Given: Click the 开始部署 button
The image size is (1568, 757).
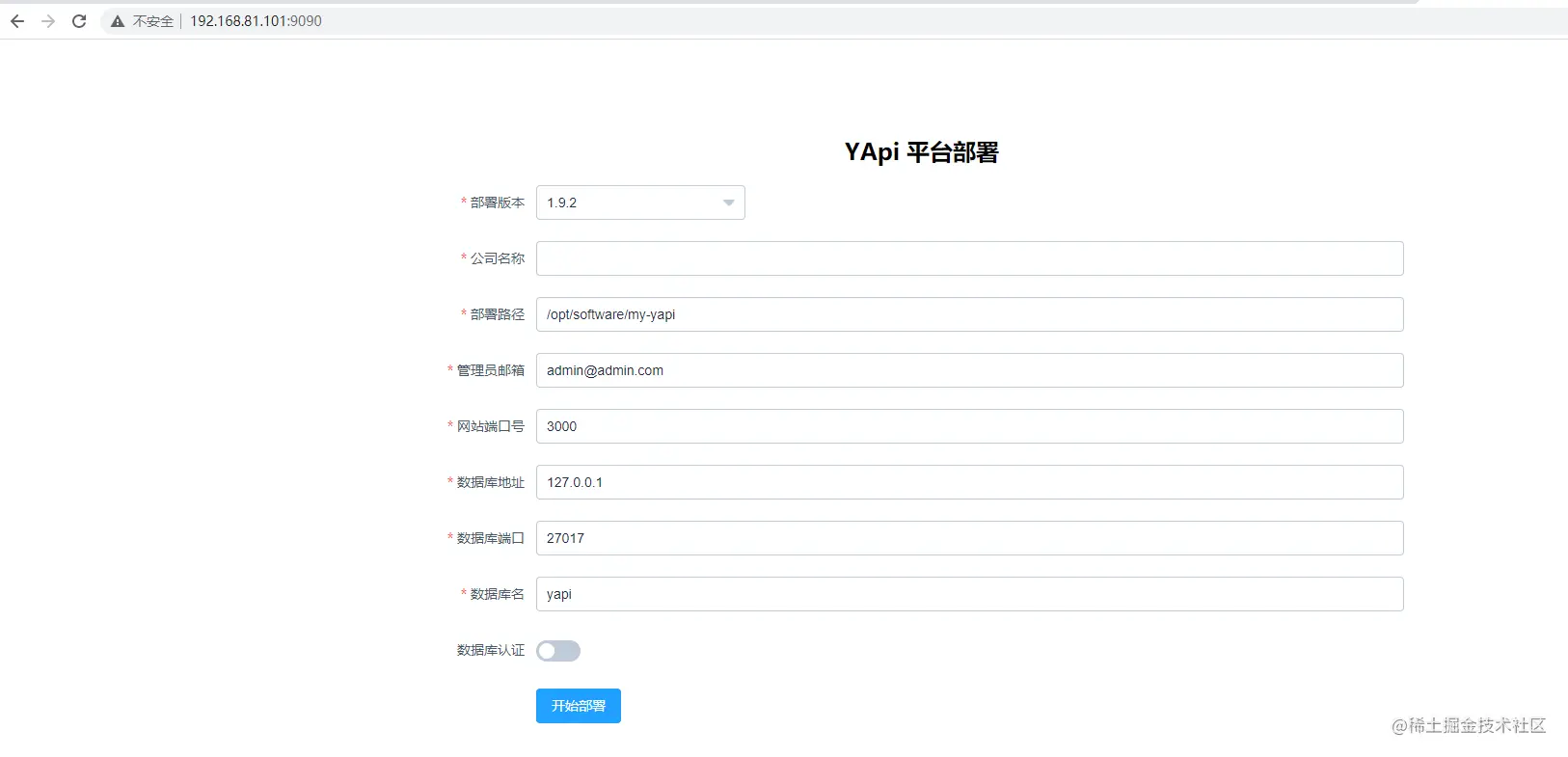Looking at the screenshot, I should coord(579,706).
